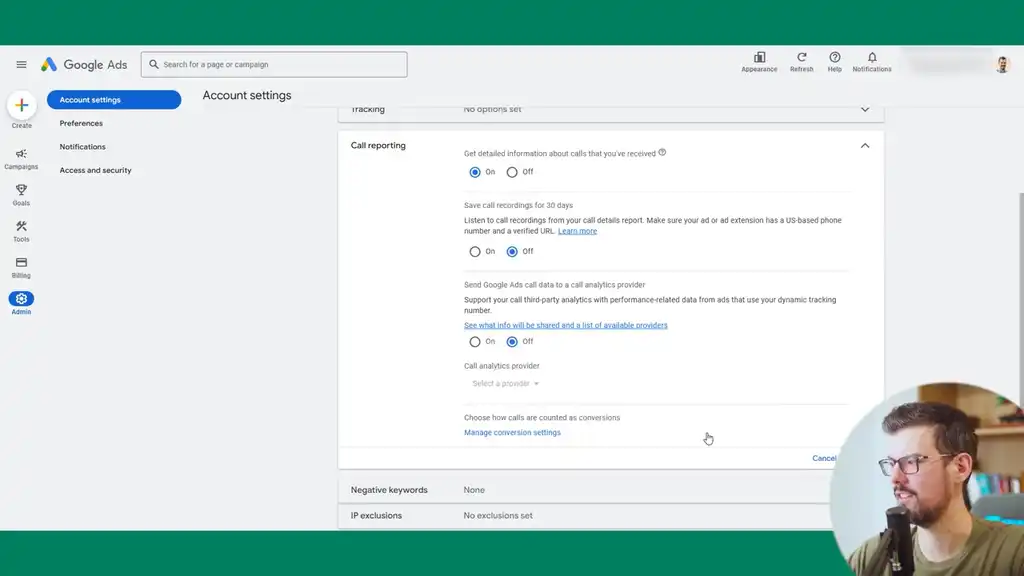
Task: Click the Create plus button
Action: 22,105
